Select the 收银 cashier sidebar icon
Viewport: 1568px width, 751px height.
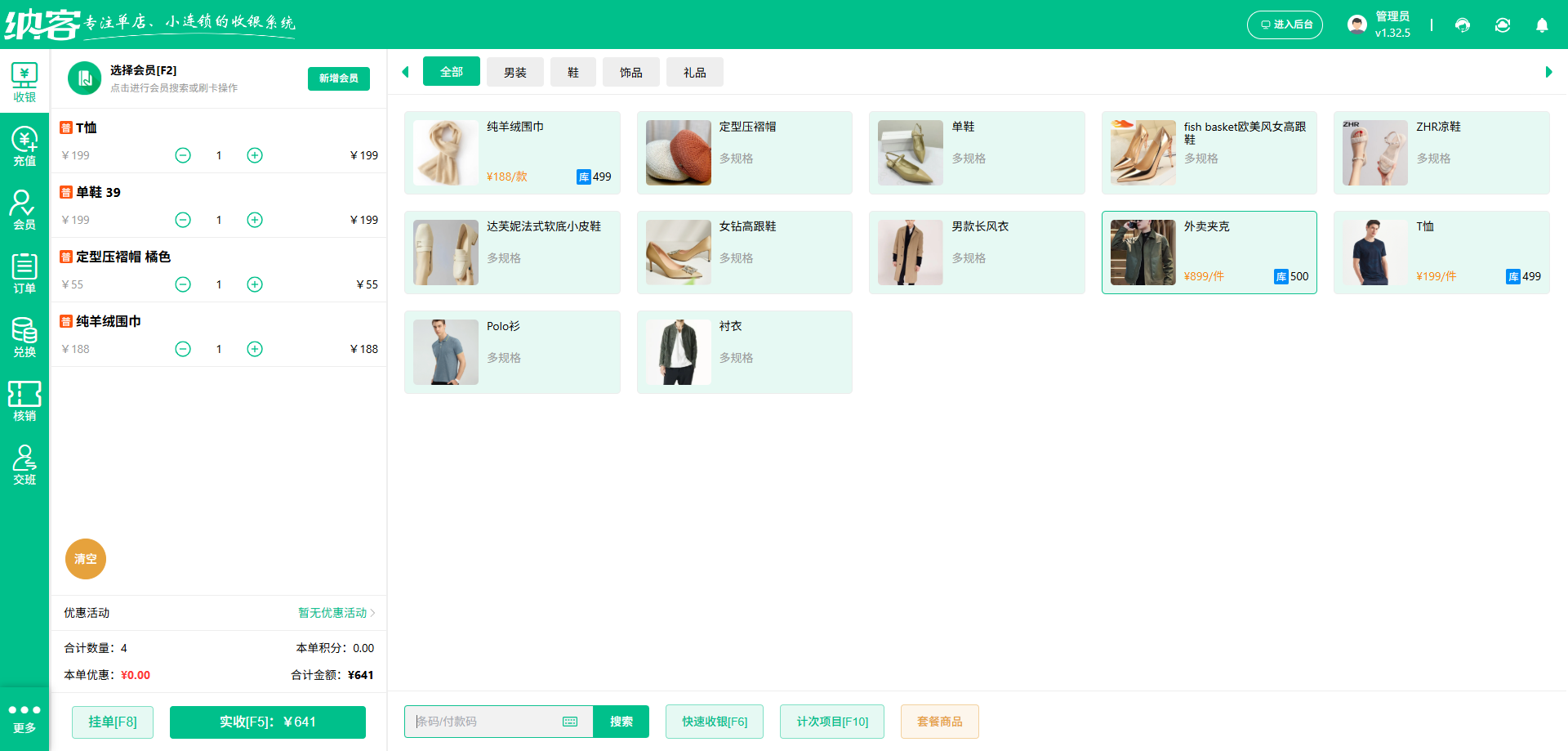coord(24,81)
